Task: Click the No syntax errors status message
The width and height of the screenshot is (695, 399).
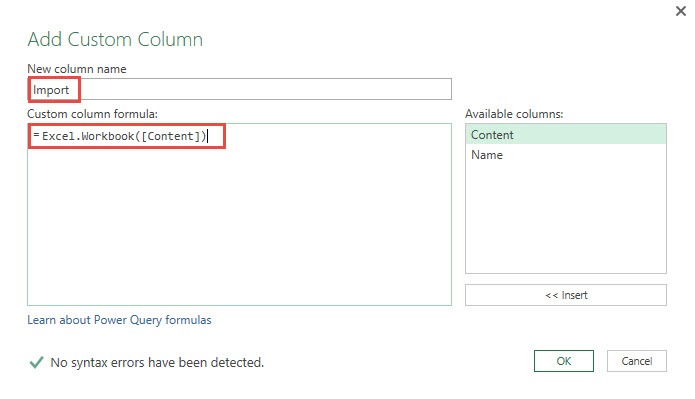Action: click(x=157, y=363)
